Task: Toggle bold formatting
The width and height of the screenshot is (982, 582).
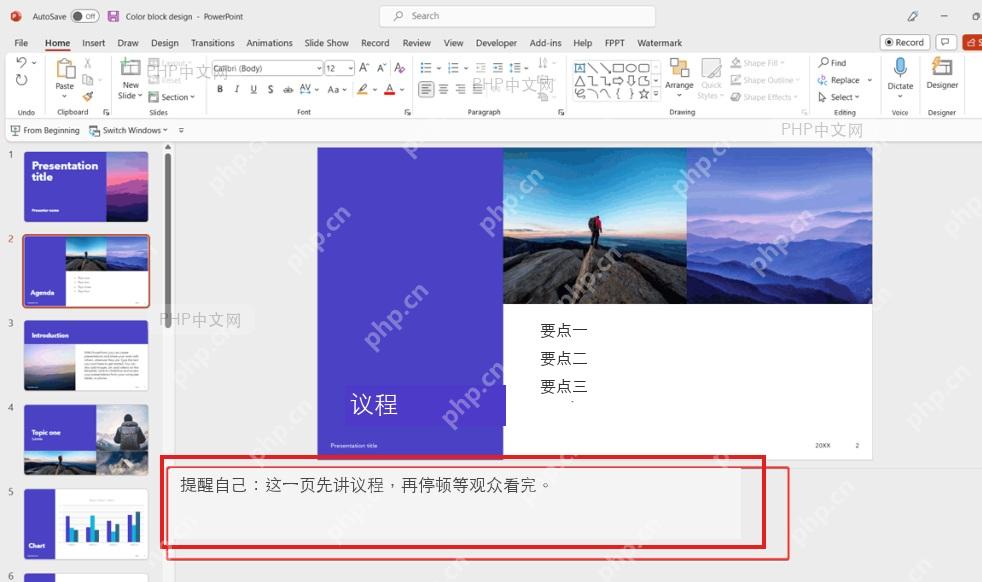Action: point(220,90)
